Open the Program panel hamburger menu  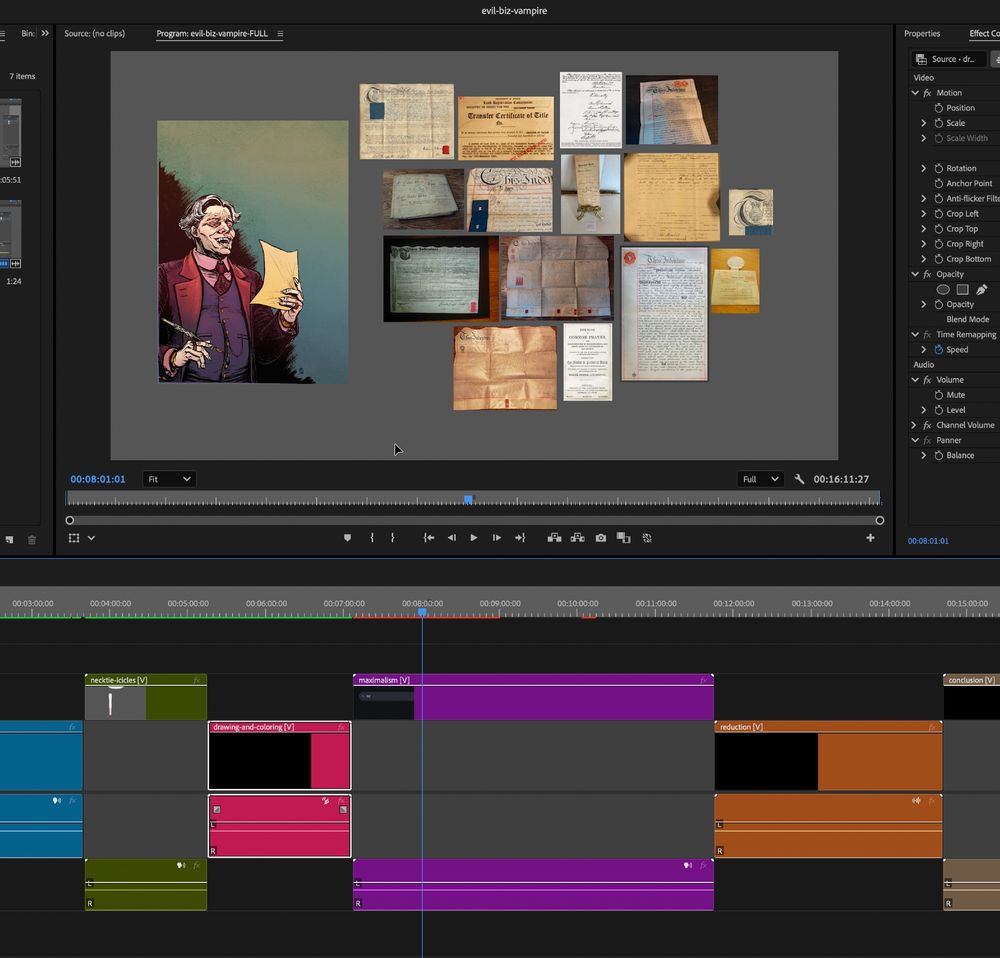(x=280, y=34)
